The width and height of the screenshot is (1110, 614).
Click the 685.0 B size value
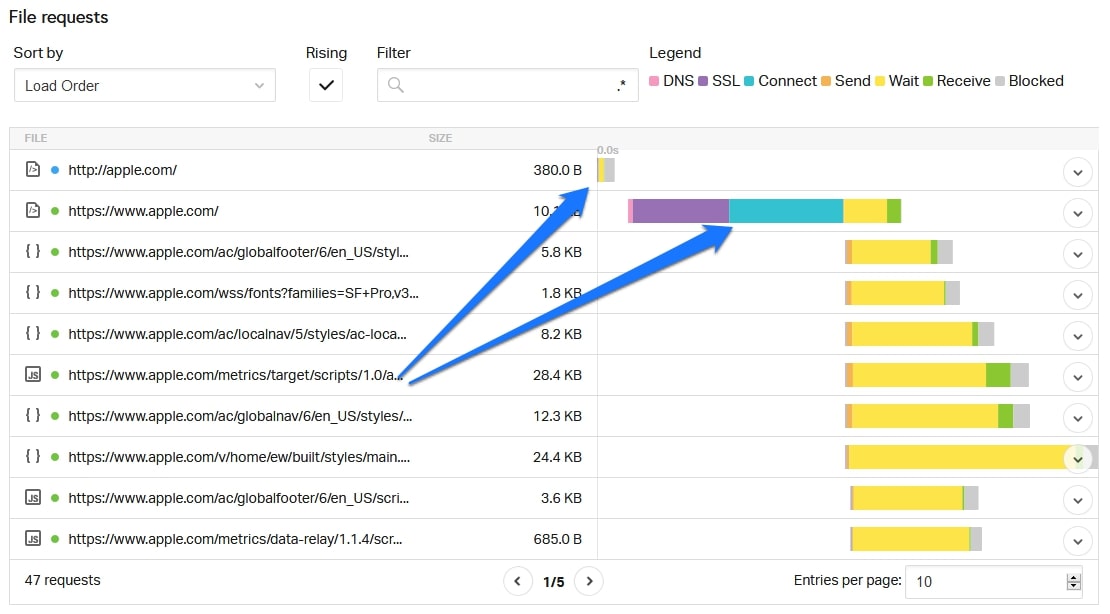(557, 540)
